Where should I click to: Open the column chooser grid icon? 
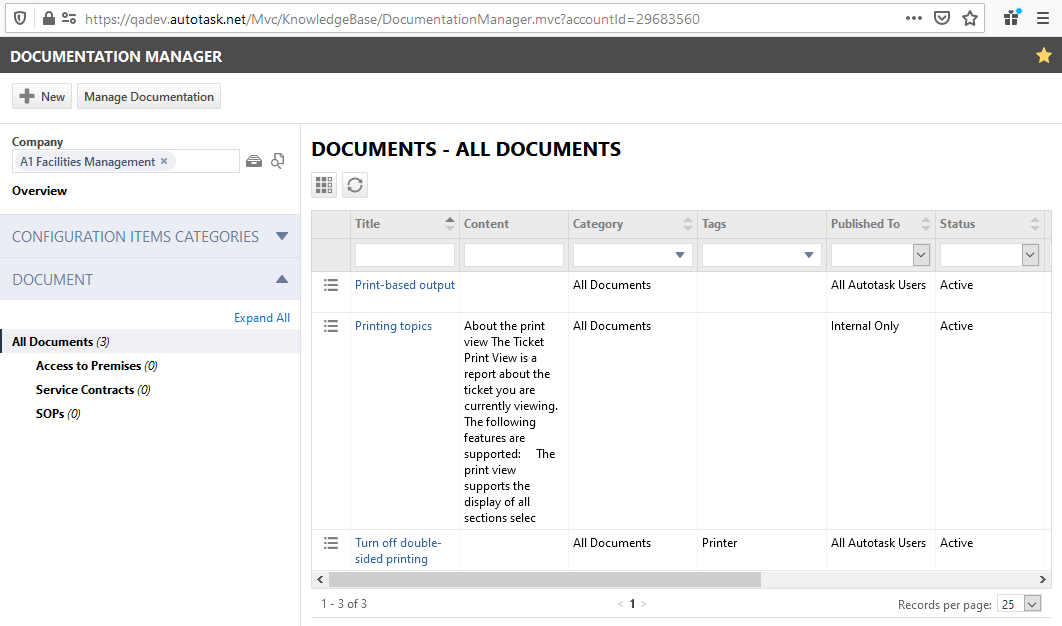[x=324, y=185]
